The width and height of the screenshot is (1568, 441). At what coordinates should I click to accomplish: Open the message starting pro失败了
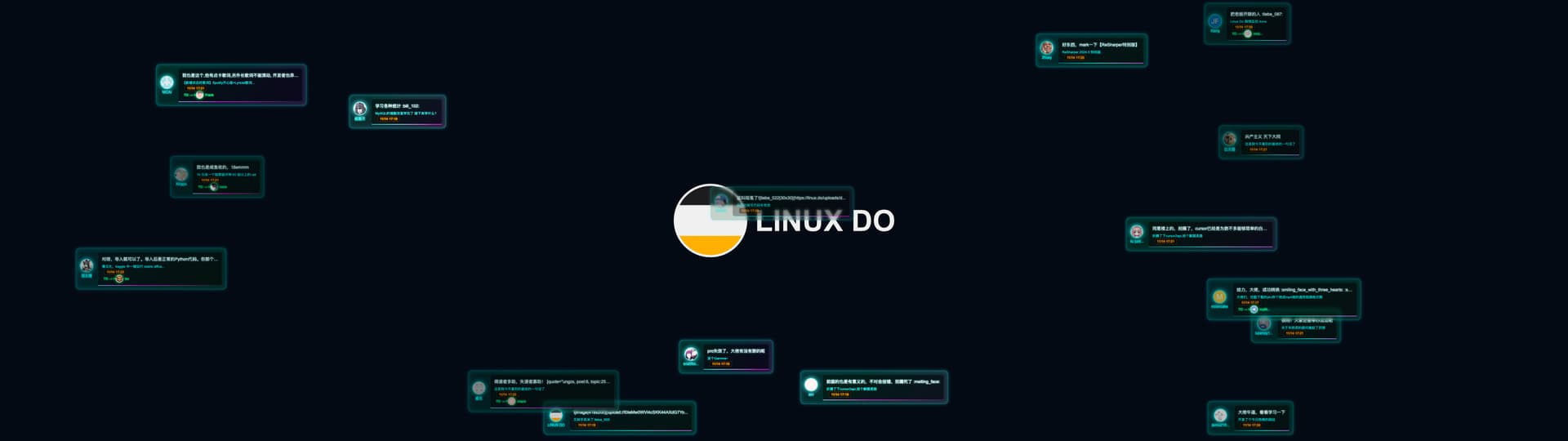pyautogui.click(x=736, y=351)
